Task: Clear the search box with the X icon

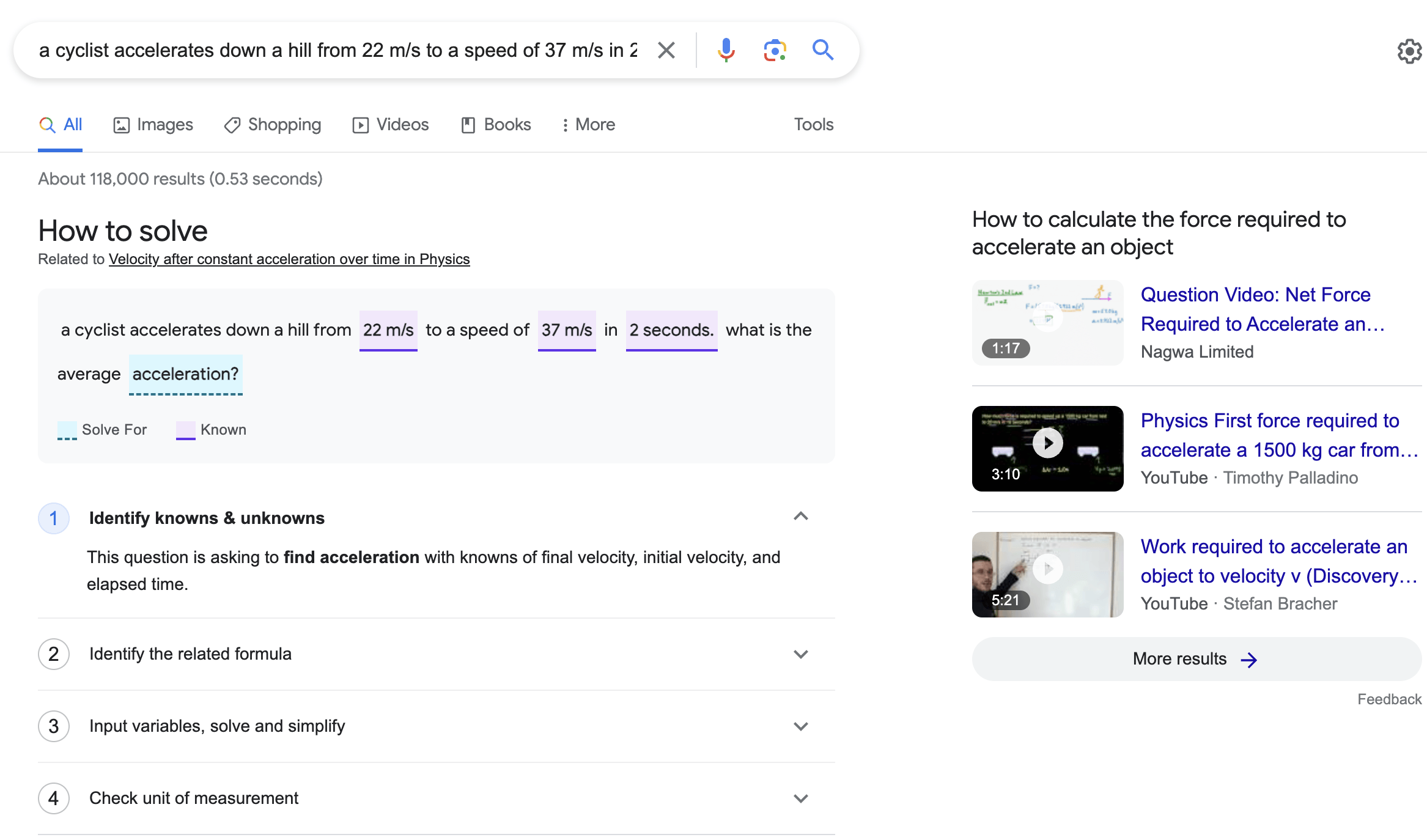Action: (666, 50)
